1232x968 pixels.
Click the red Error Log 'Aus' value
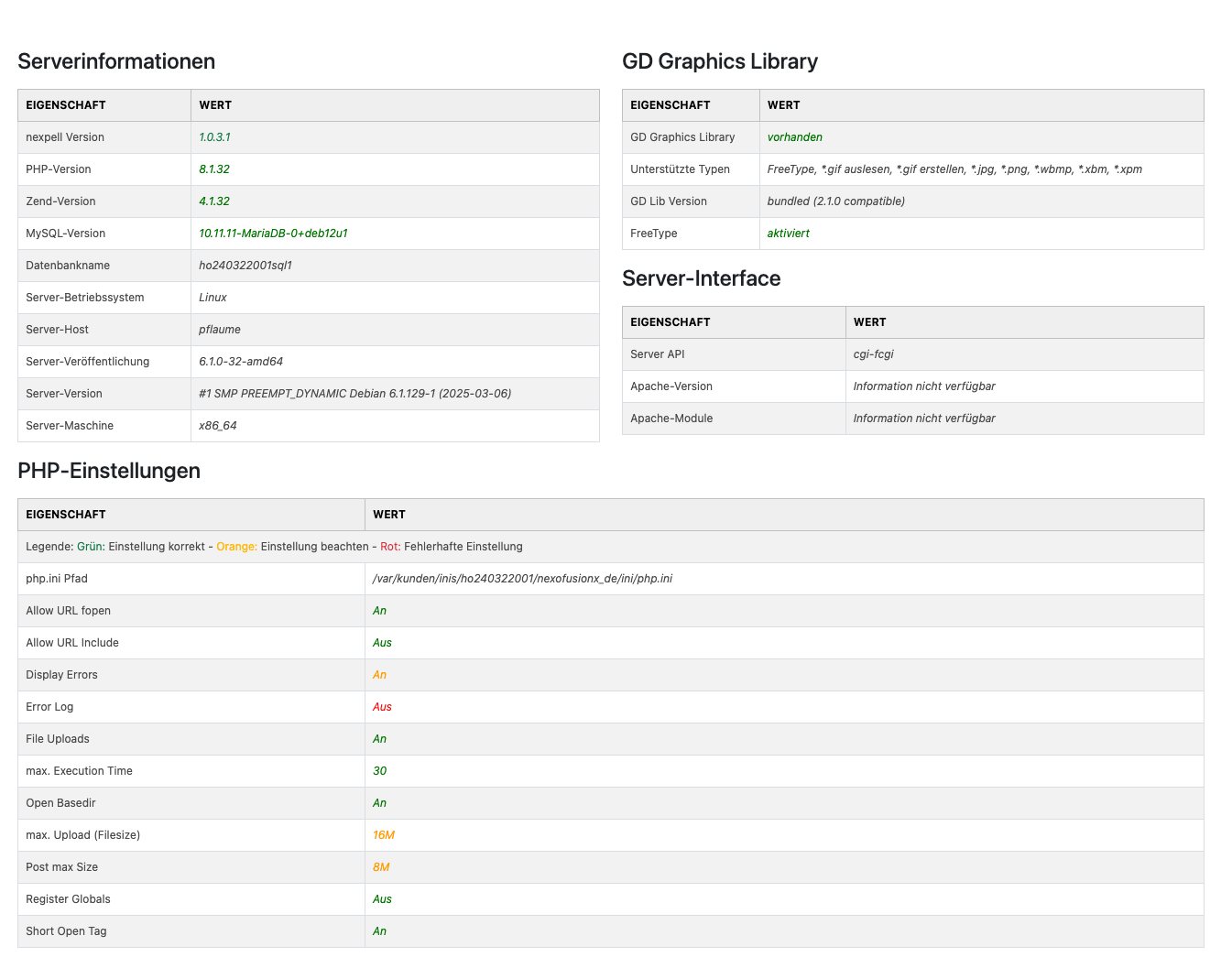[x=382, y=707]
